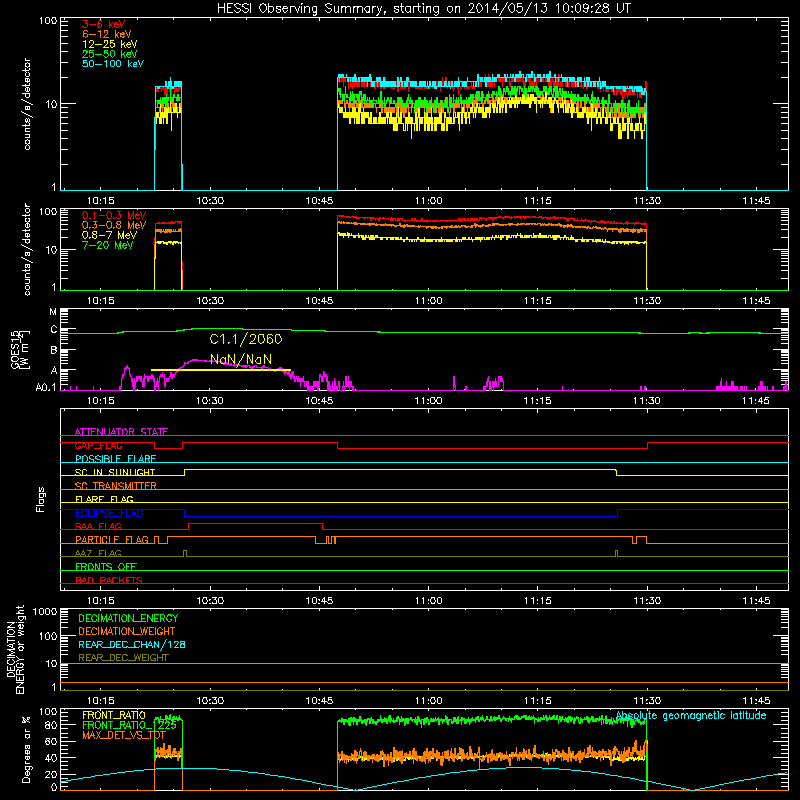Click the PARTICLE_FLAG label

click(x=112, y=539)
